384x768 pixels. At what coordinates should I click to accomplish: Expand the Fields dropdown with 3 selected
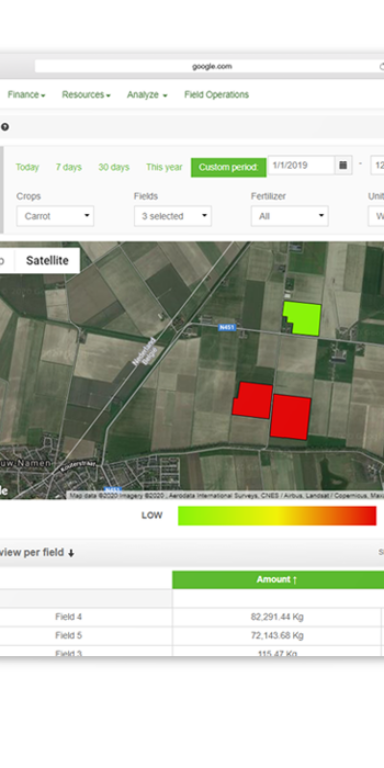[x=172, y=216]
